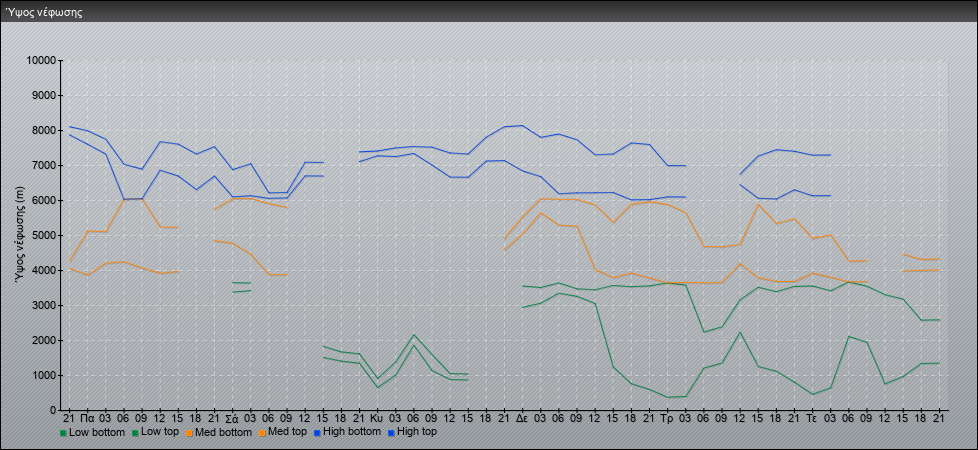Select the 1000 y-axis label
978x450 pixels.
[44, 375]
